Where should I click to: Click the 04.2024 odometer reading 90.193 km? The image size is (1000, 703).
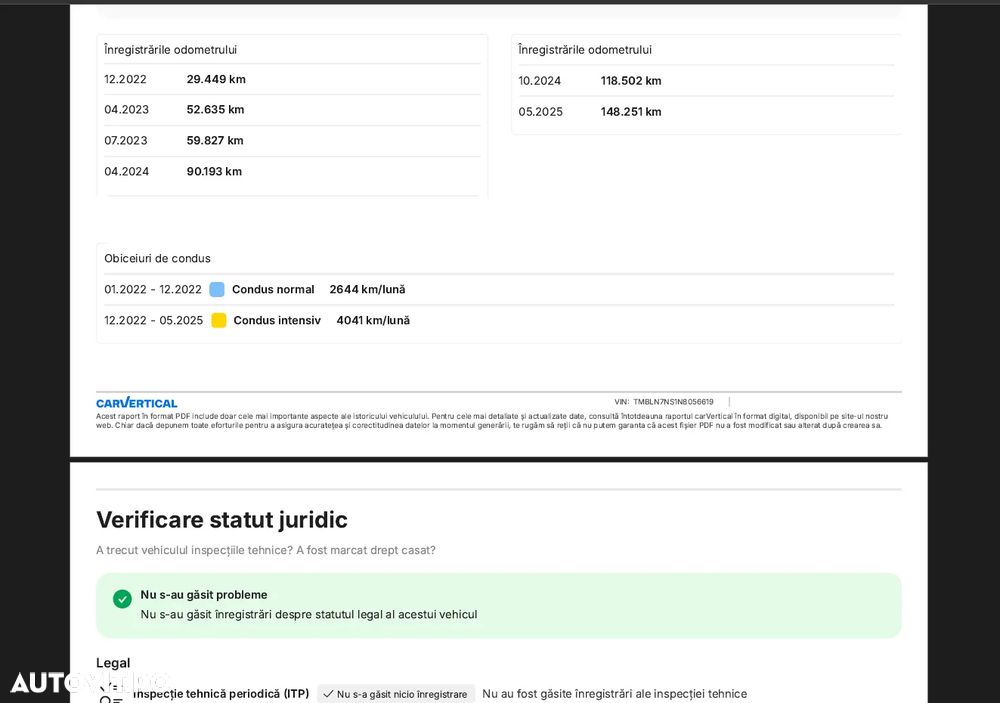214,172
